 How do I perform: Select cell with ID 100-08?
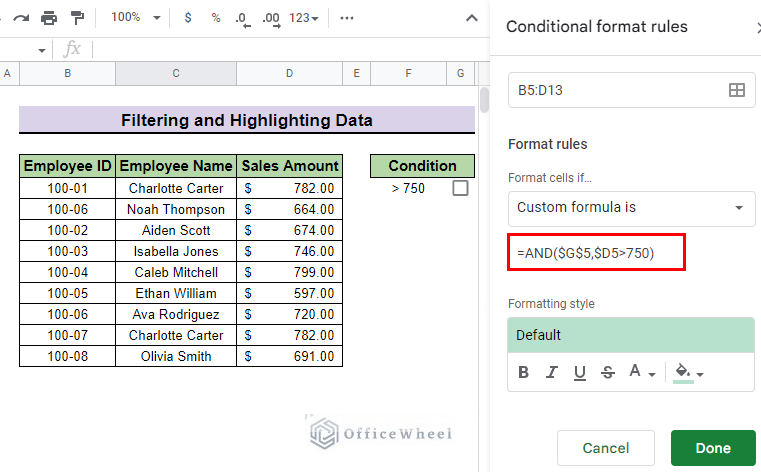pos(67,356)
